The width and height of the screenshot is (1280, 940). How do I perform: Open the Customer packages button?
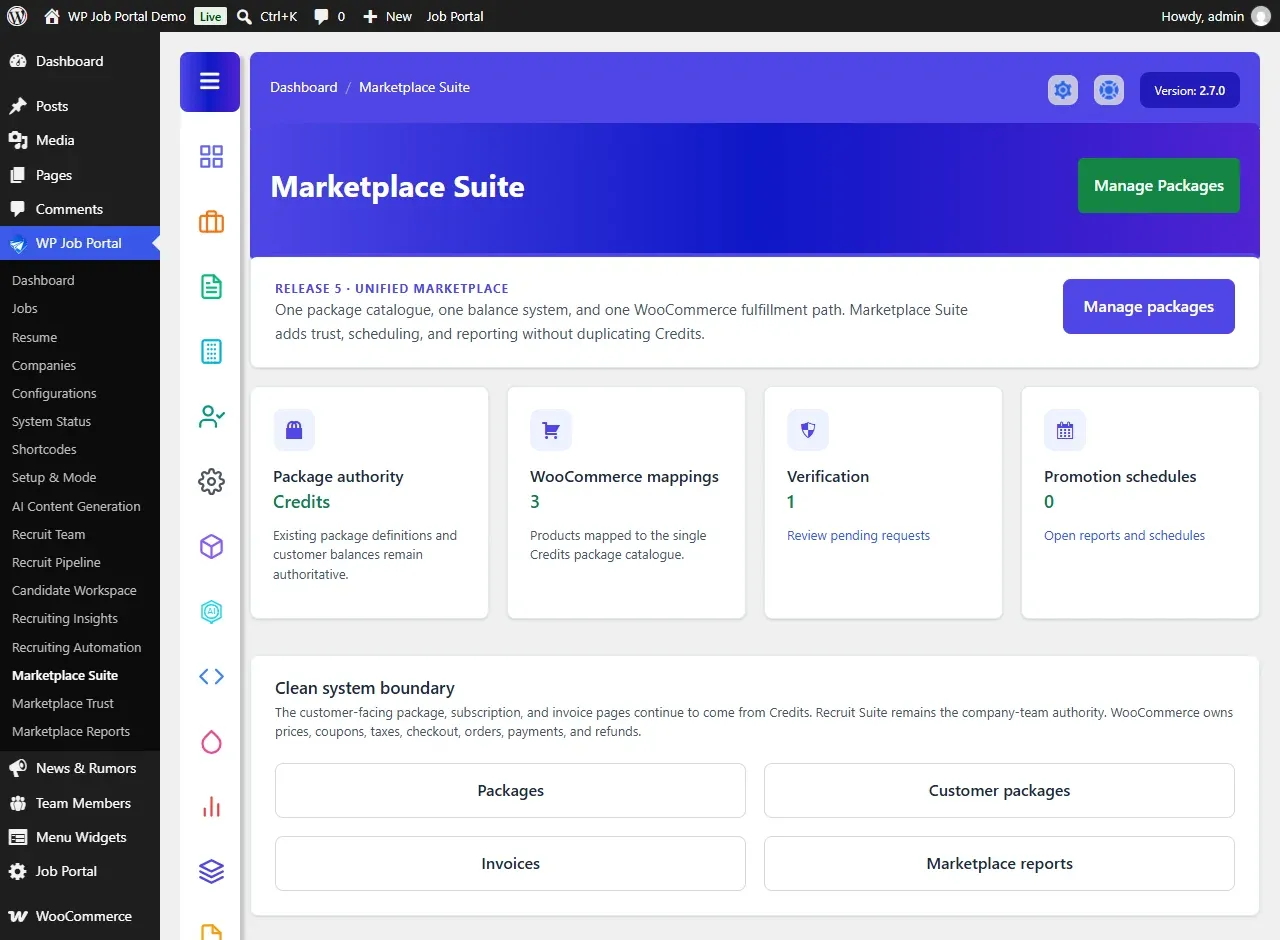pos(999,791)
